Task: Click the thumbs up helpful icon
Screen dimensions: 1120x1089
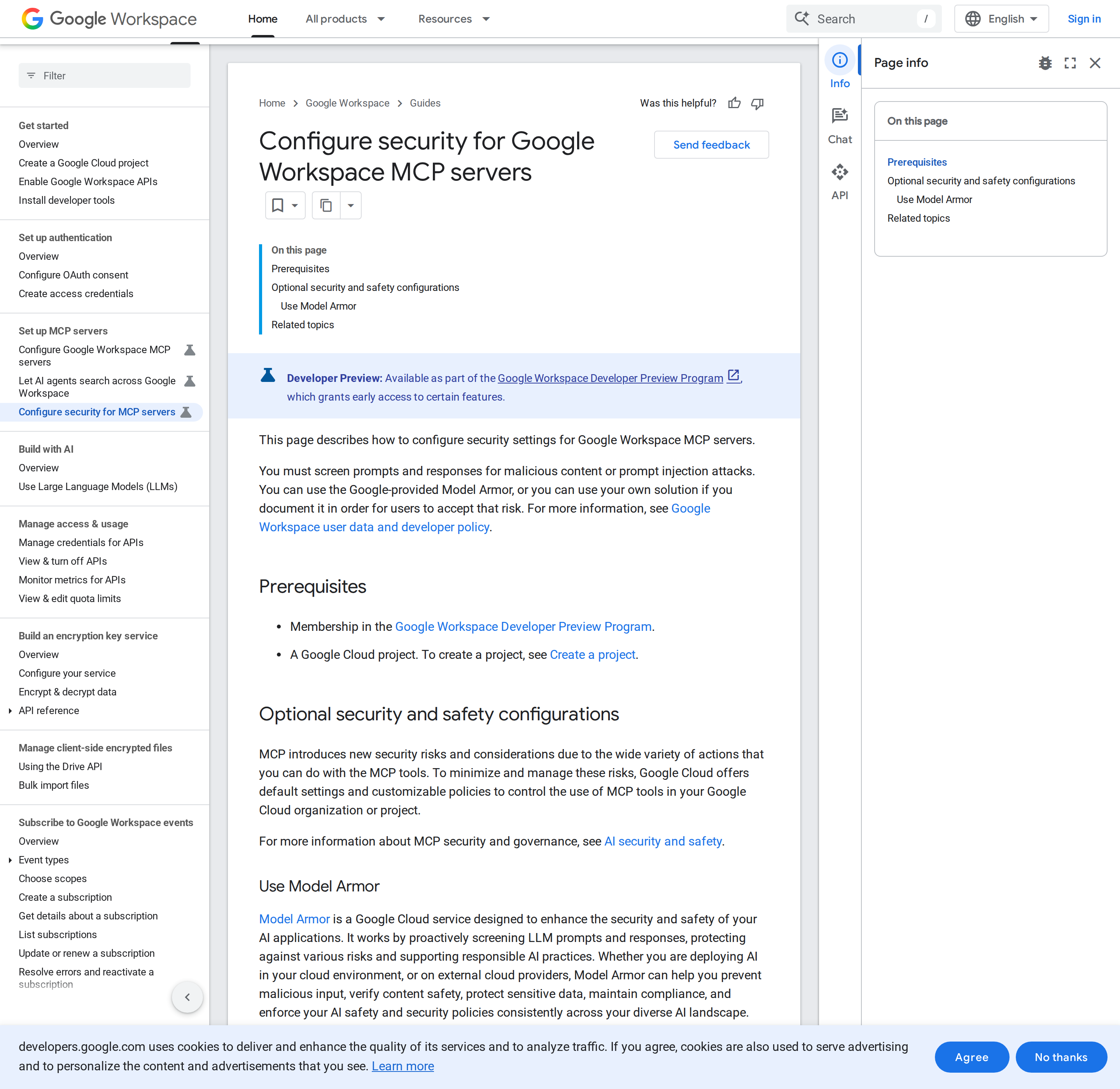Action: 735,103
